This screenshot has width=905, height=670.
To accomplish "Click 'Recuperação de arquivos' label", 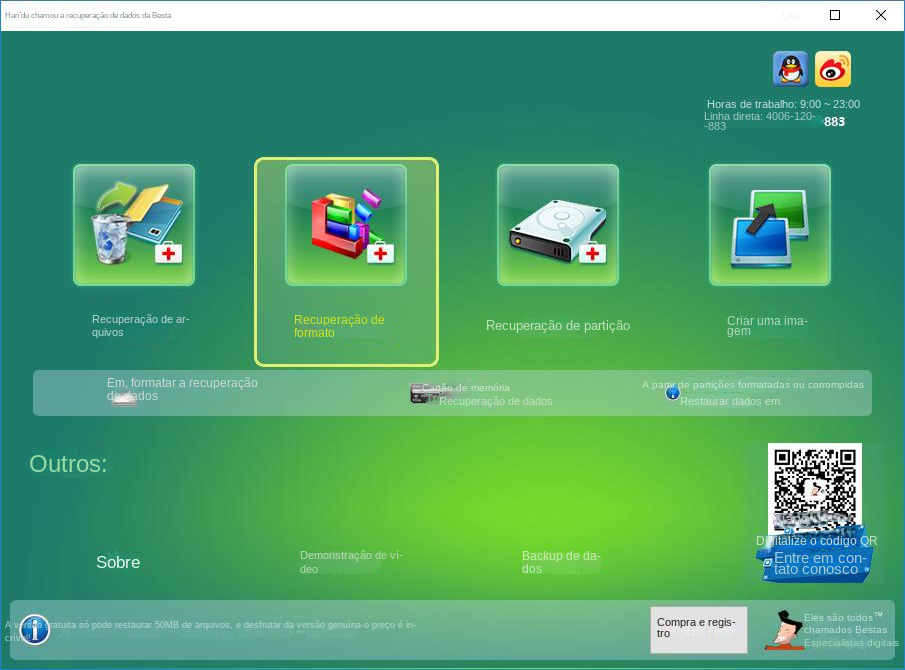I will pos(140,325).
